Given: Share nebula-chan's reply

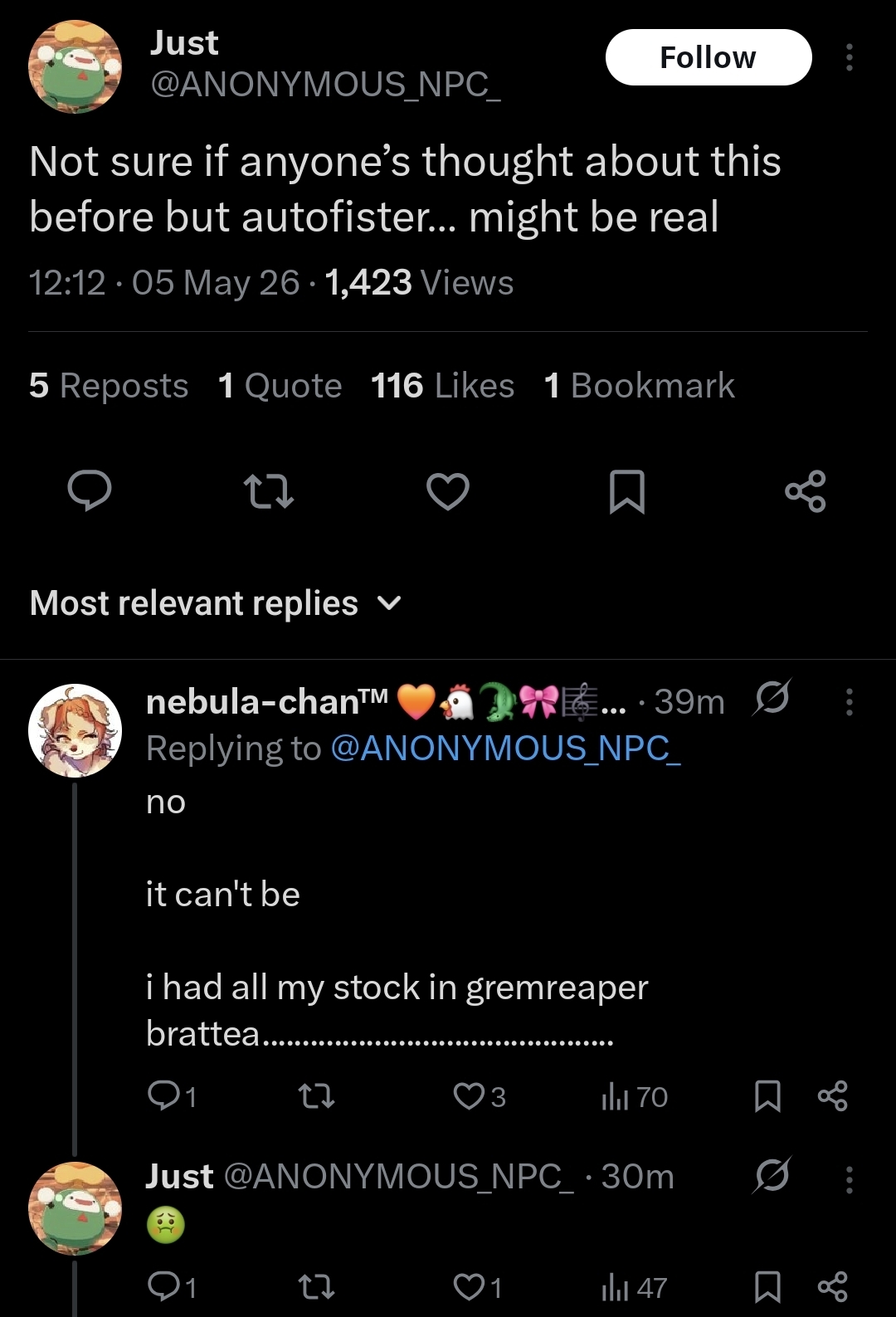Looking at the screenshot, I should (832, 1096).
